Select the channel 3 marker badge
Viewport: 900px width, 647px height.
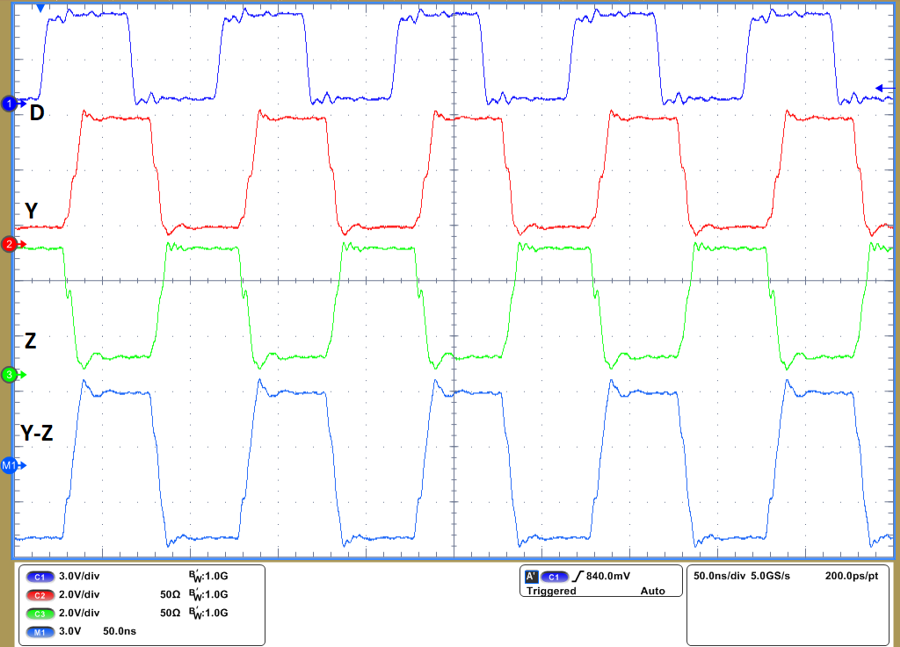point(8,375)
